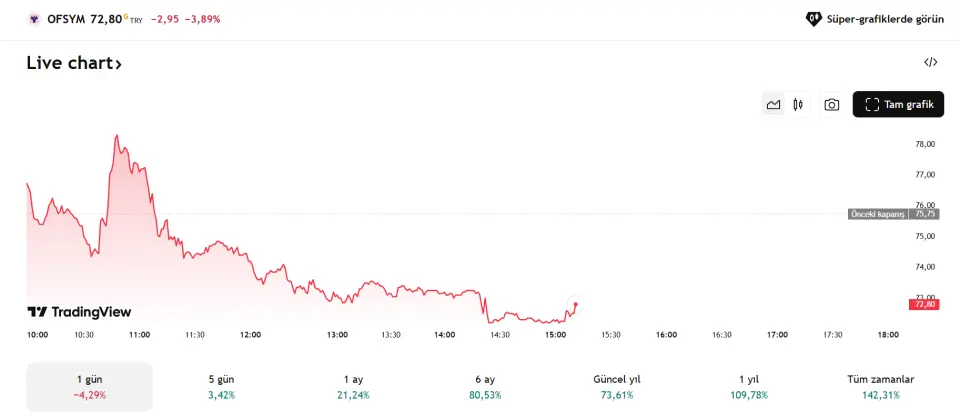Click the latest price dot on chart line
Screen dimensions: 960x417
(576, 304)
